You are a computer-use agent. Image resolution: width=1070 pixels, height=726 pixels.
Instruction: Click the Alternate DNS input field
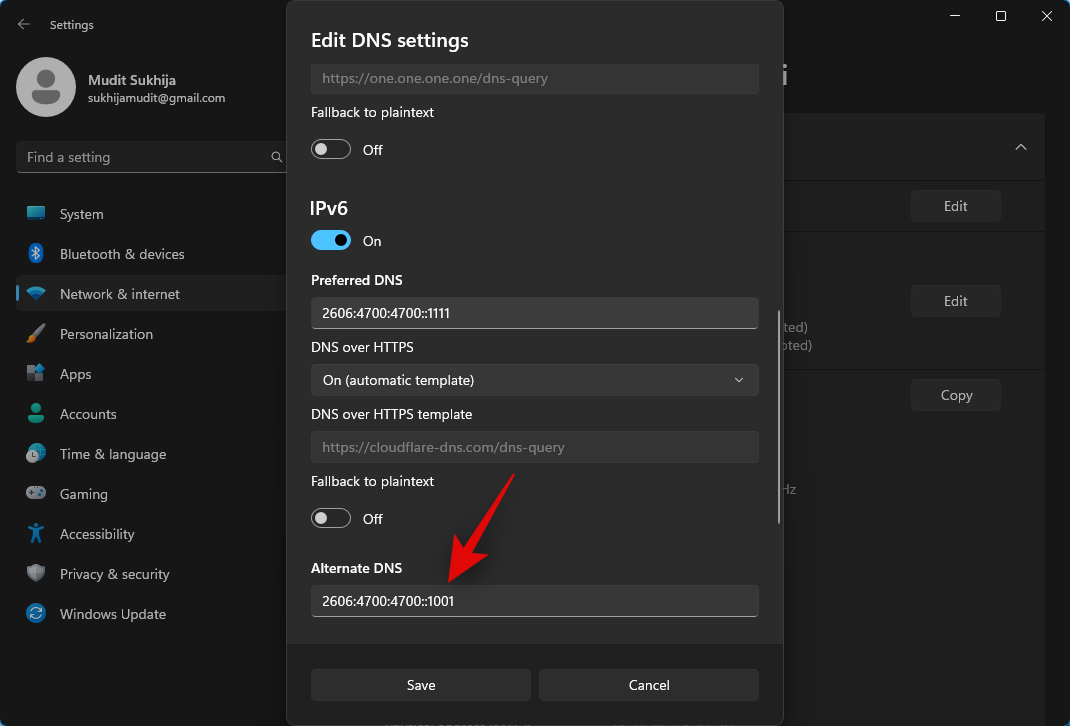point(534,601)
